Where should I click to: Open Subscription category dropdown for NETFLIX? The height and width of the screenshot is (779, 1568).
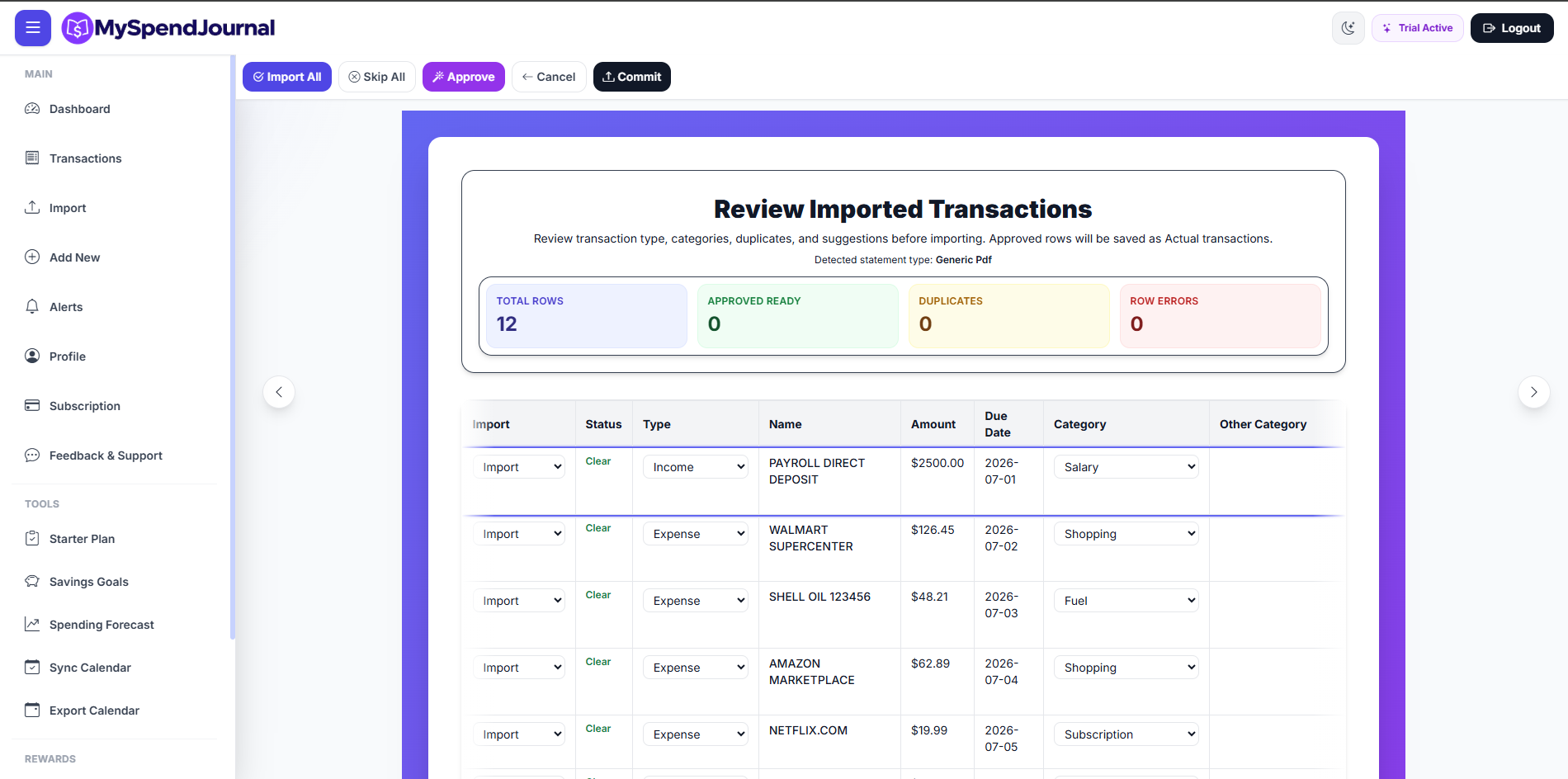click(1126, 734)
